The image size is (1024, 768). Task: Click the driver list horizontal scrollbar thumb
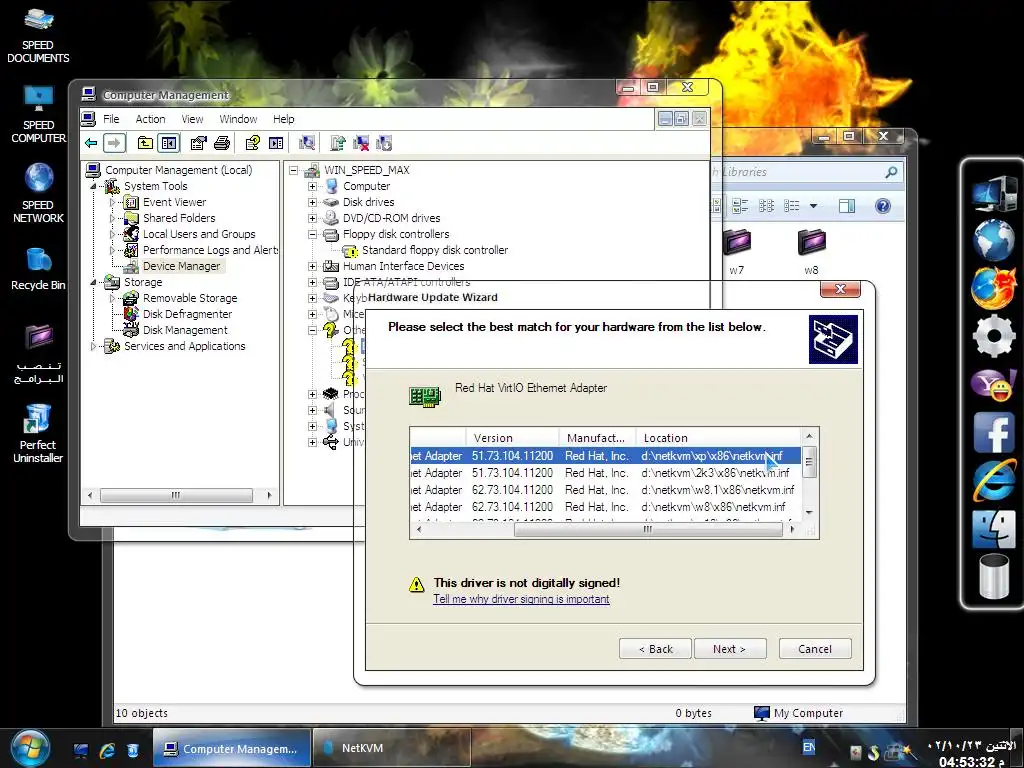(648, 530)
